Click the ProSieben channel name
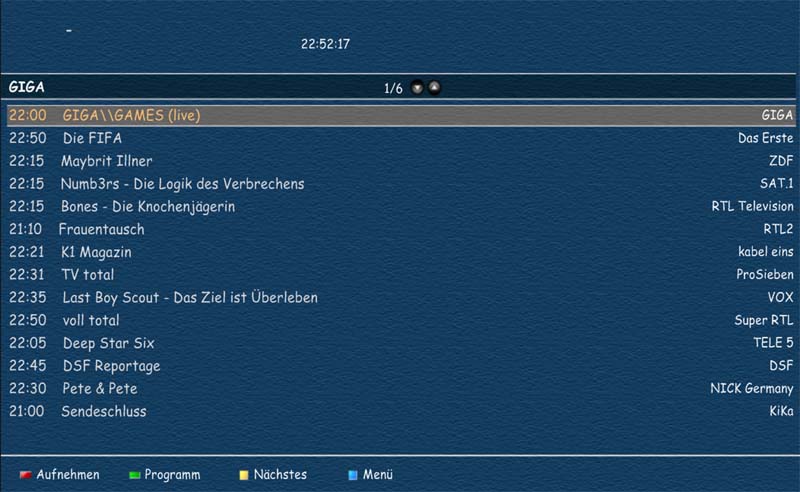The width and height of the screenshot is (800, 492). tap(765, 275)
